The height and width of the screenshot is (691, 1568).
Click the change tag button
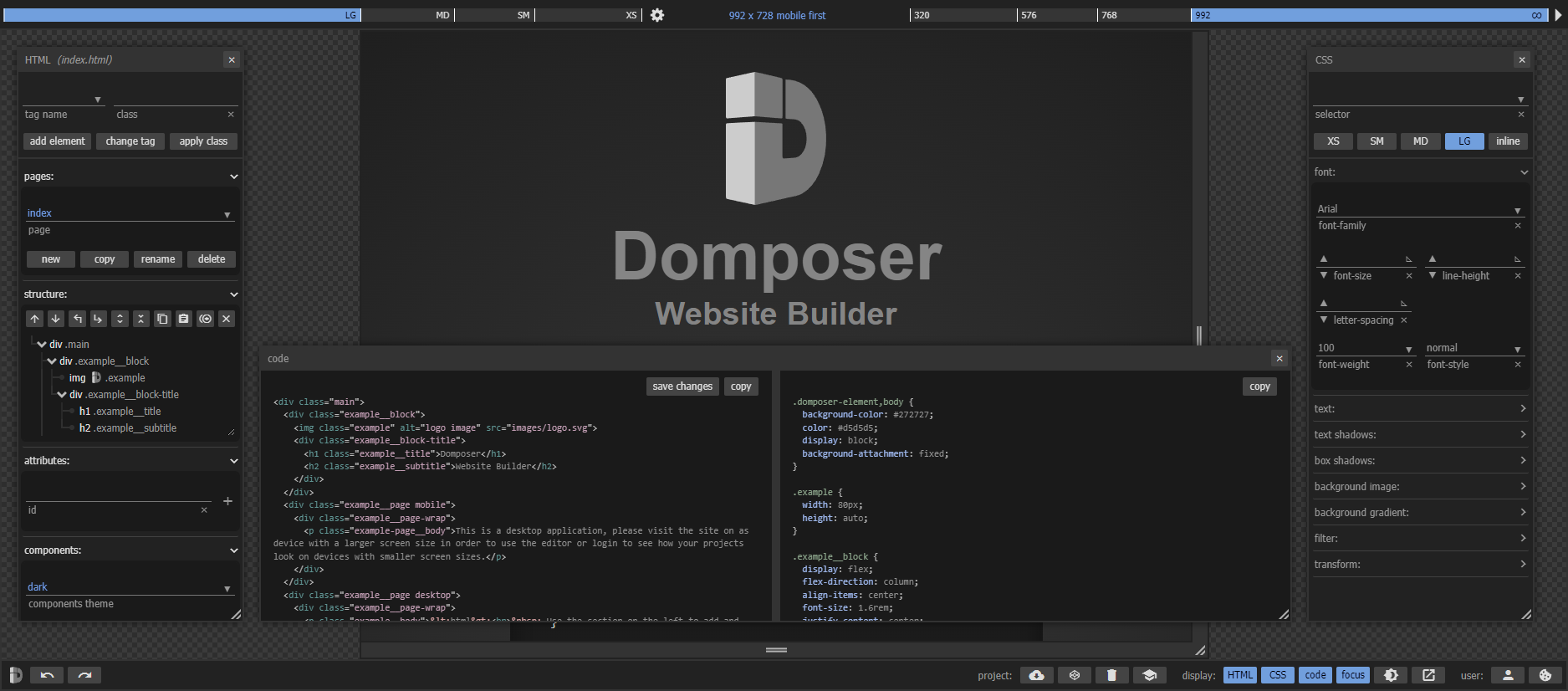tap(130, 141)
